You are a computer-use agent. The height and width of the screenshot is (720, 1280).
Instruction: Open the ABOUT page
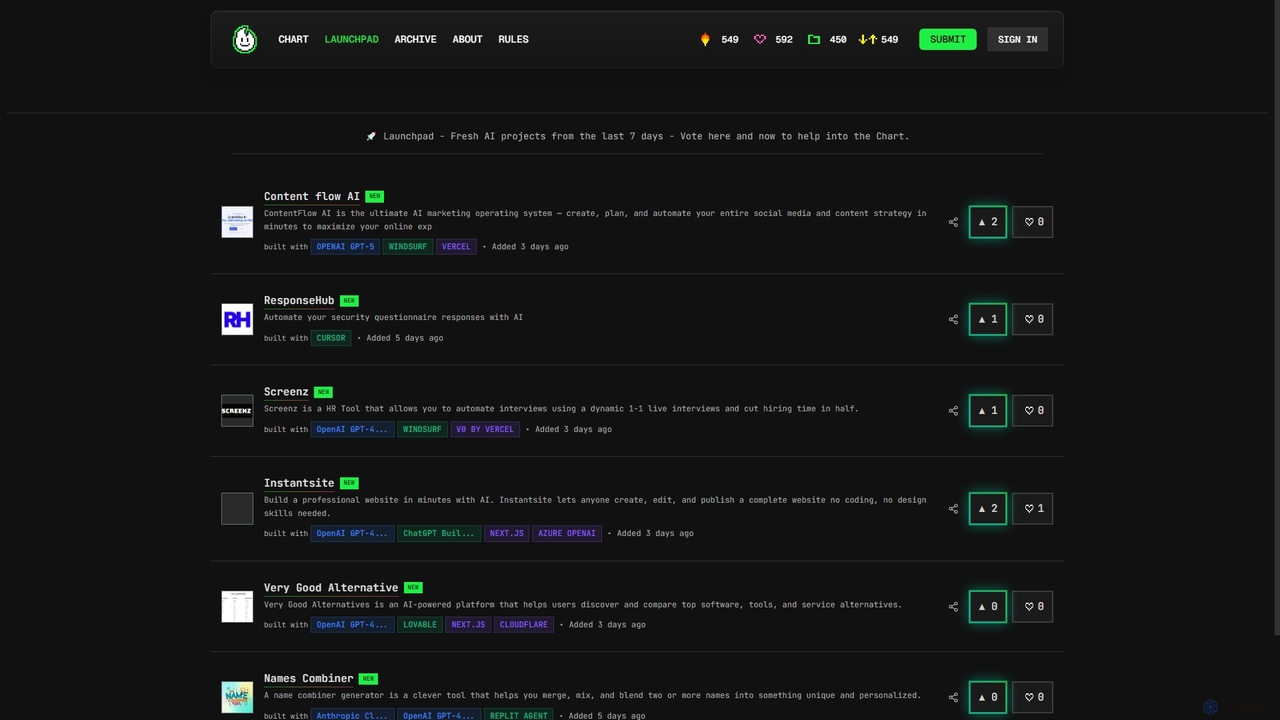click(467, 39)
